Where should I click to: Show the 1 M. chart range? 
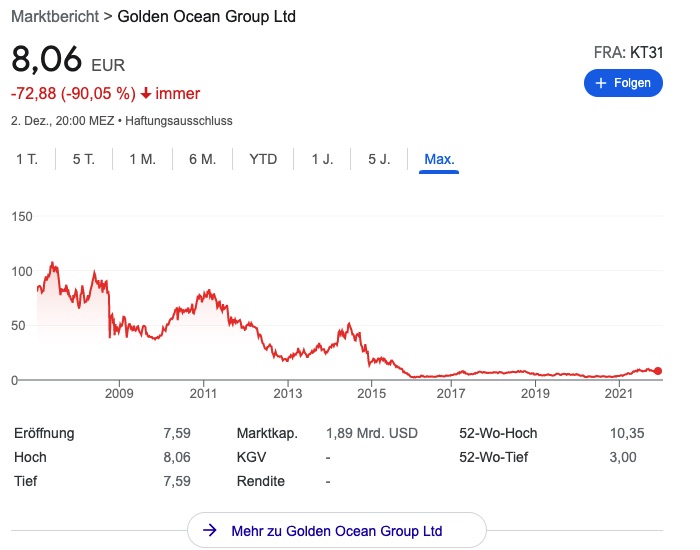click(x=142, y=159)
